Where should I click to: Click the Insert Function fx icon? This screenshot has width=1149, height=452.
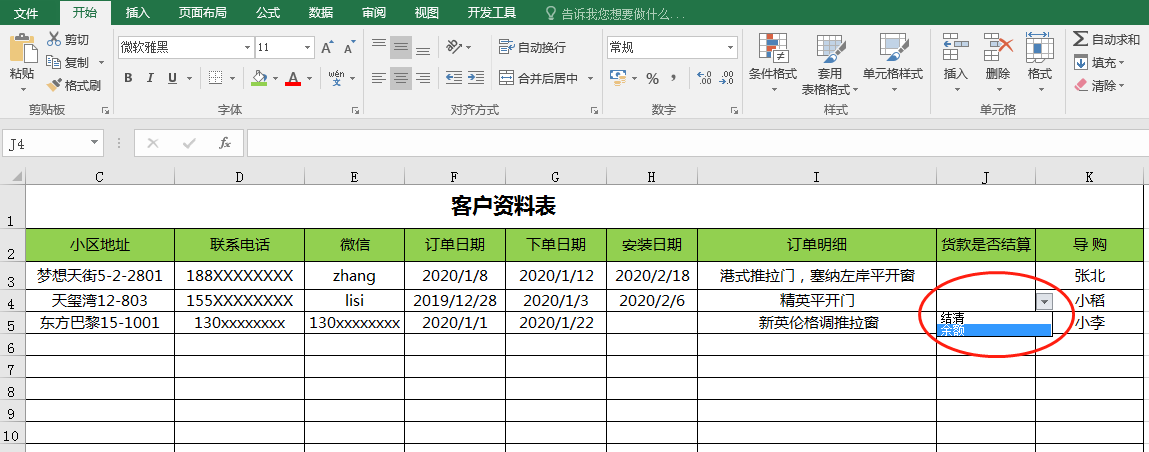(225, 144)
